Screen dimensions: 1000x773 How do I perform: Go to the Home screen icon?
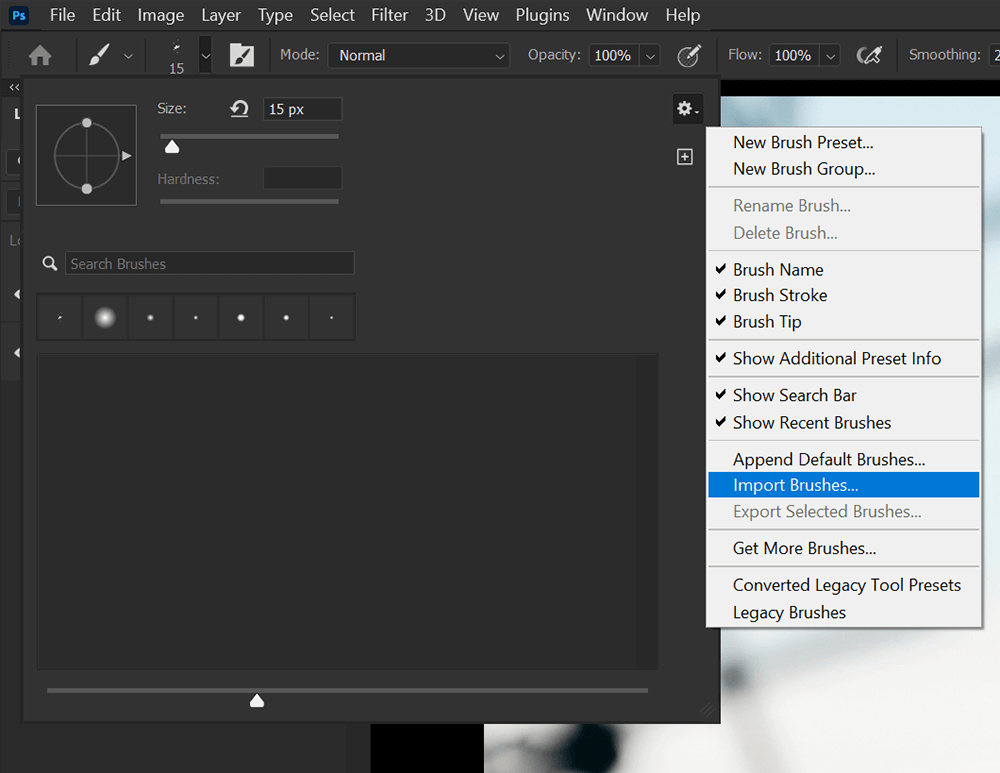pyautogui.click(x=40, y=55)
